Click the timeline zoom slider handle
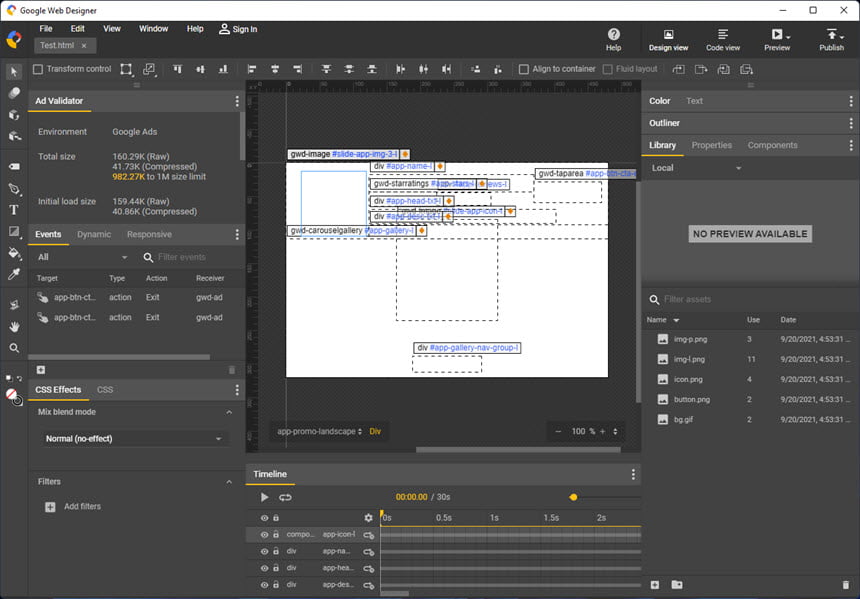This screenshot has width=860, height=599. (x=573, y=497)
